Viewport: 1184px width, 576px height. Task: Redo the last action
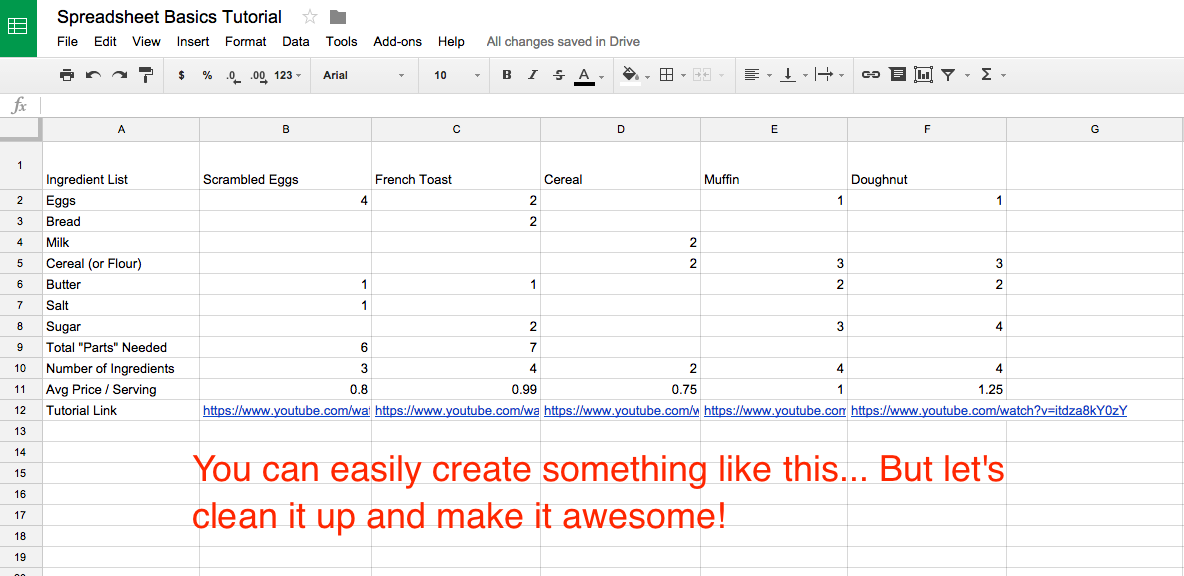[119, 74]
